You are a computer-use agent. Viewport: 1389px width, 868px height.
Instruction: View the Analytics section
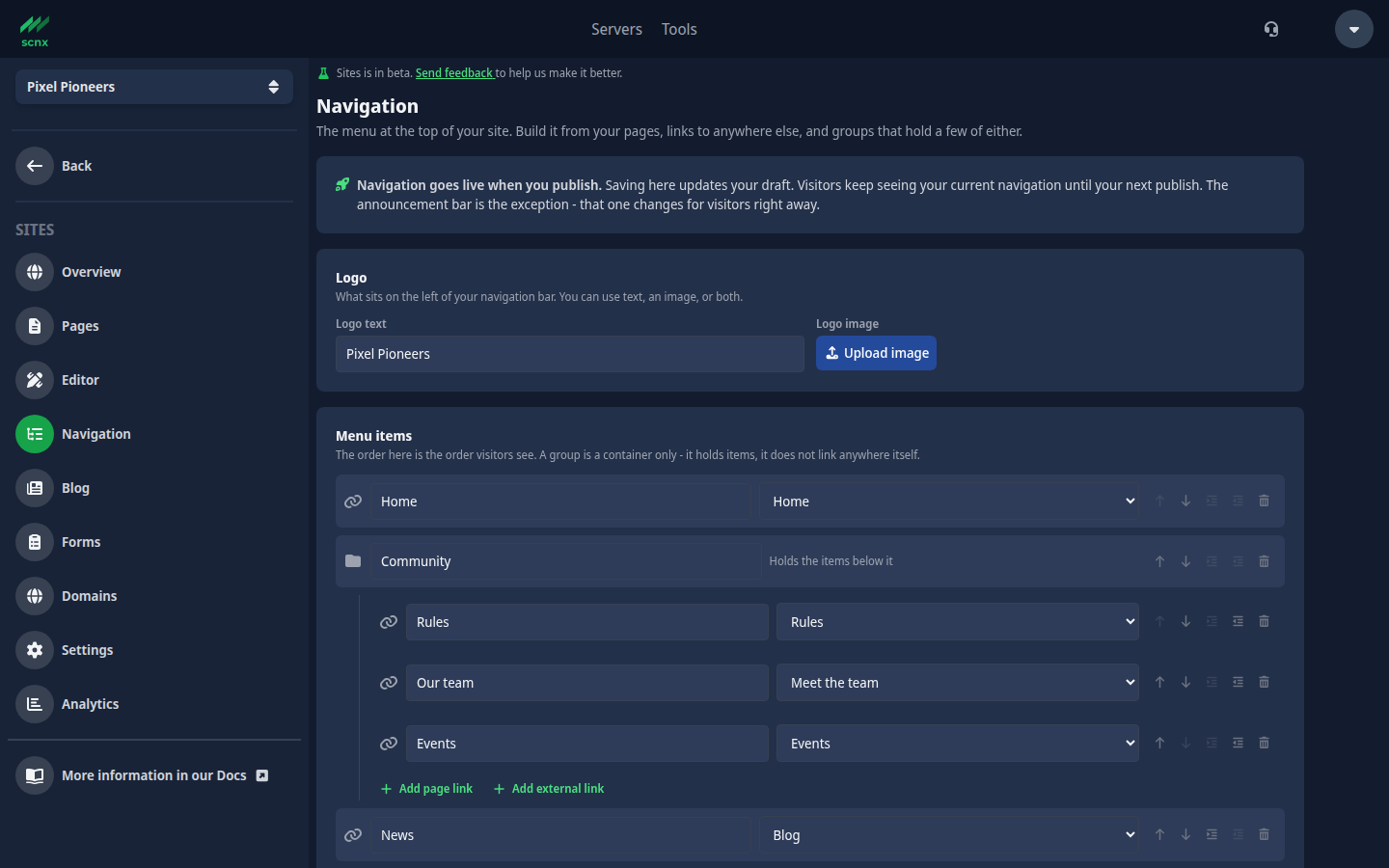tap(154, 704)
